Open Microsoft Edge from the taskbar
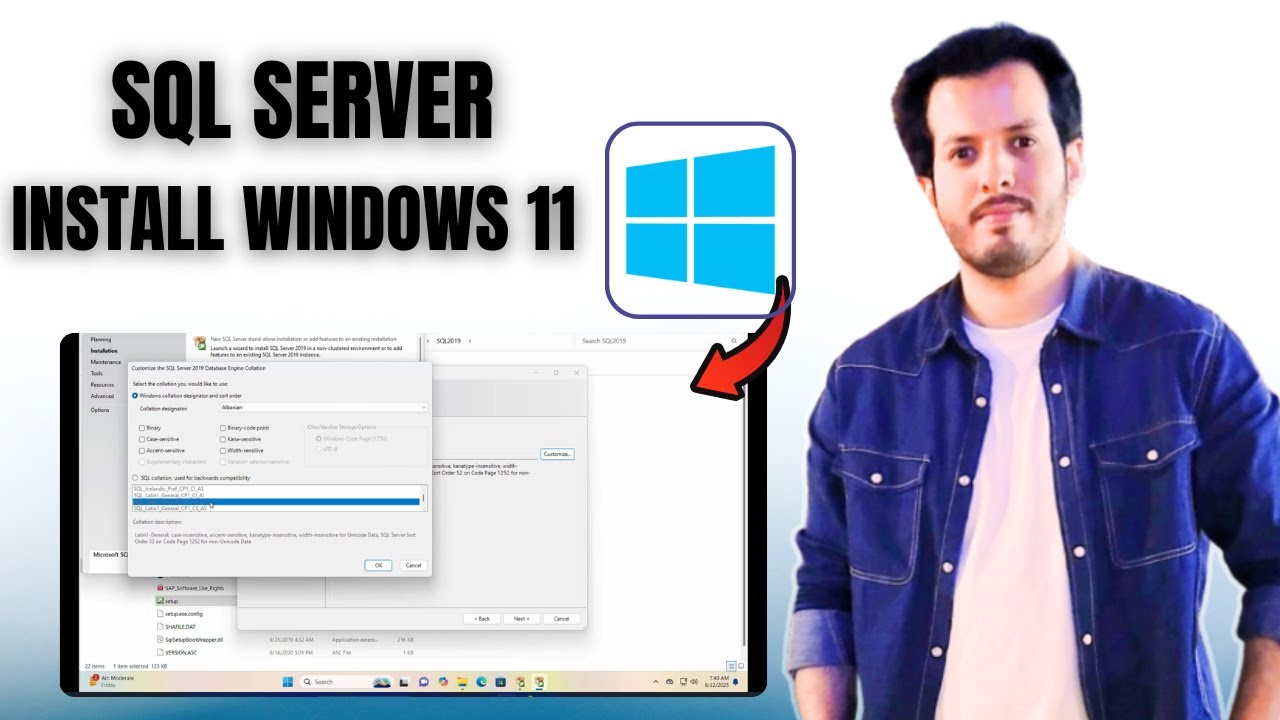The image size is (1280, 720). point(481,682)
